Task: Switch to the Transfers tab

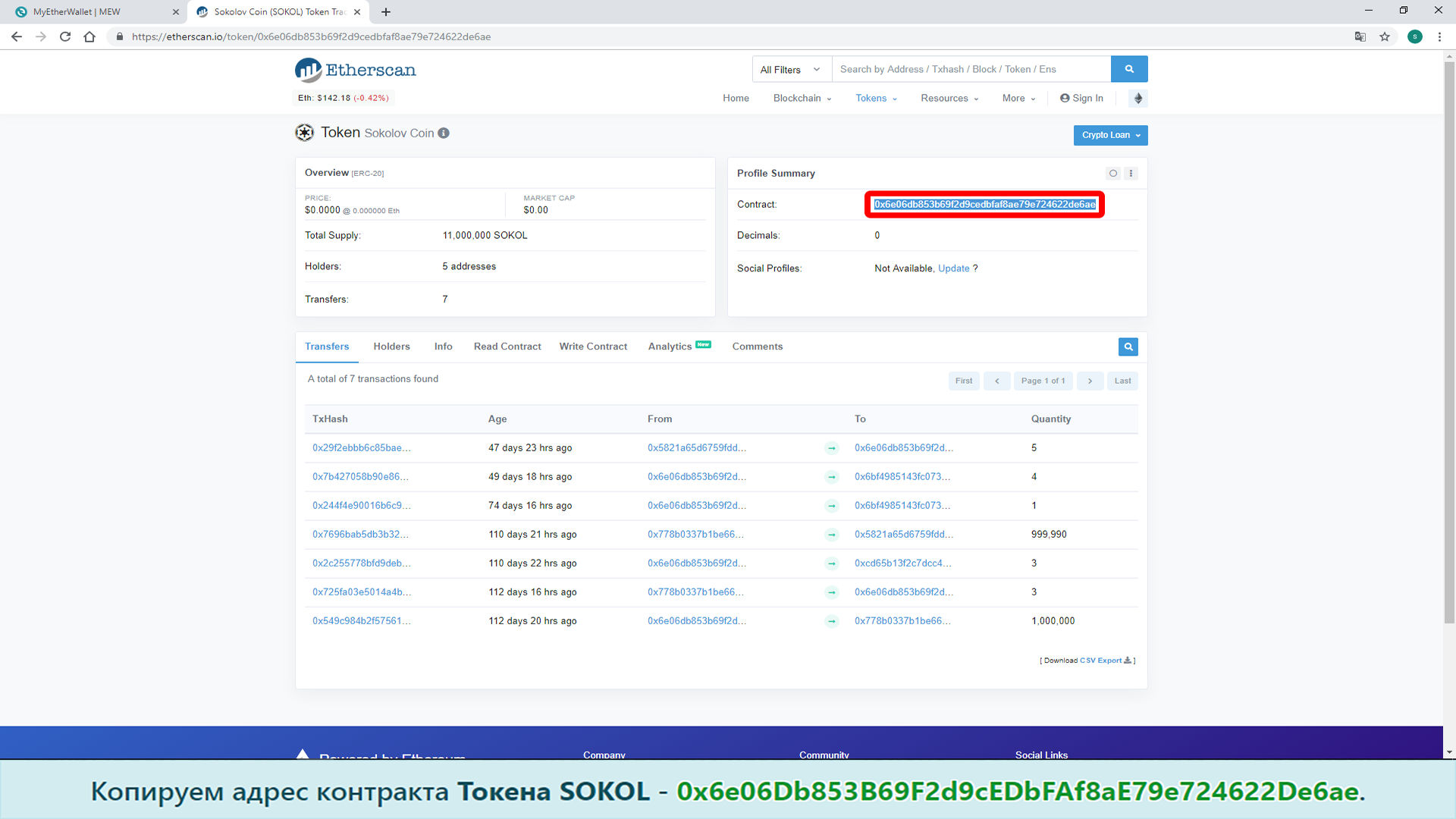Action: click(327, 347)
